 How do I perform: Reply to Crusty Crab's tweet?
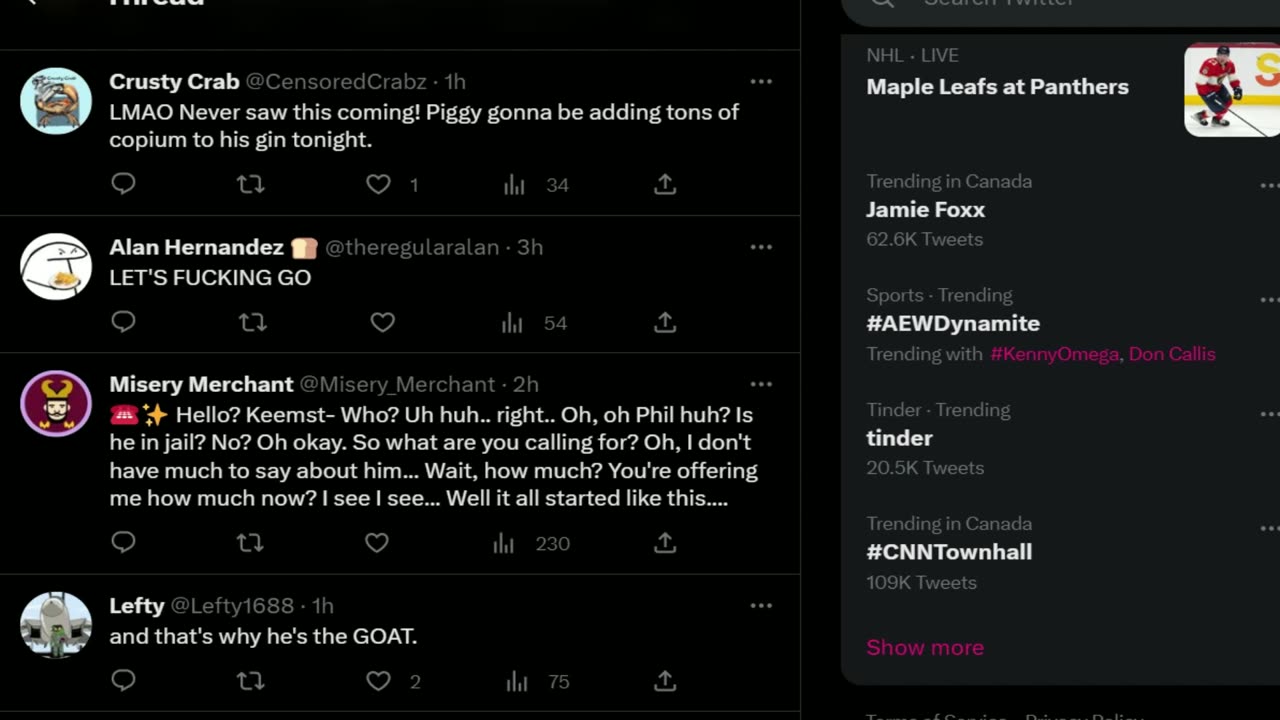click(x=123, y=184)
